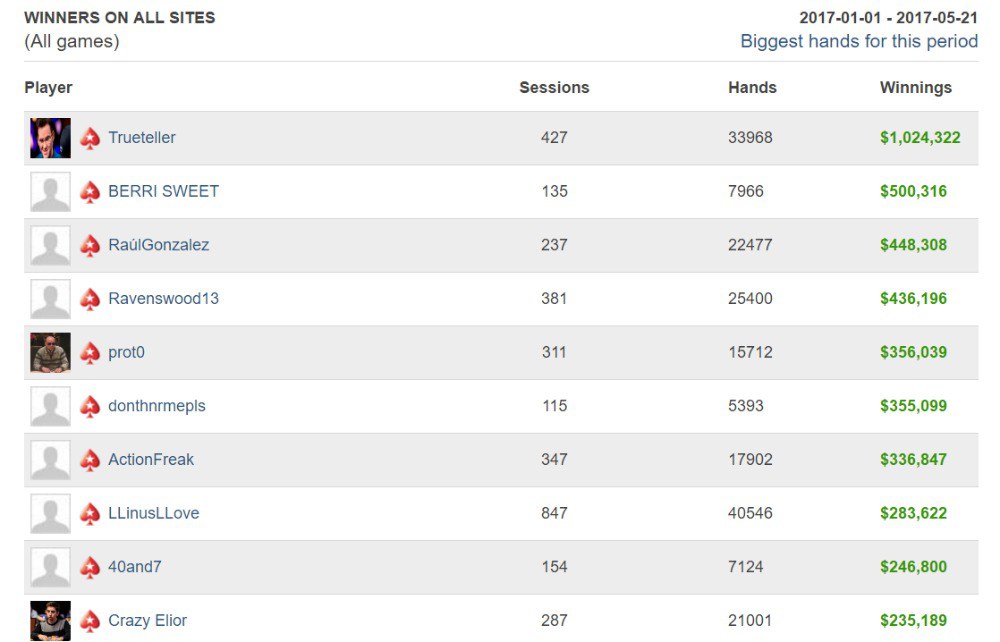Click the spade icon beside BERRI SWEET
Screen dimensions: 1000x642
[x=90, y=192]
